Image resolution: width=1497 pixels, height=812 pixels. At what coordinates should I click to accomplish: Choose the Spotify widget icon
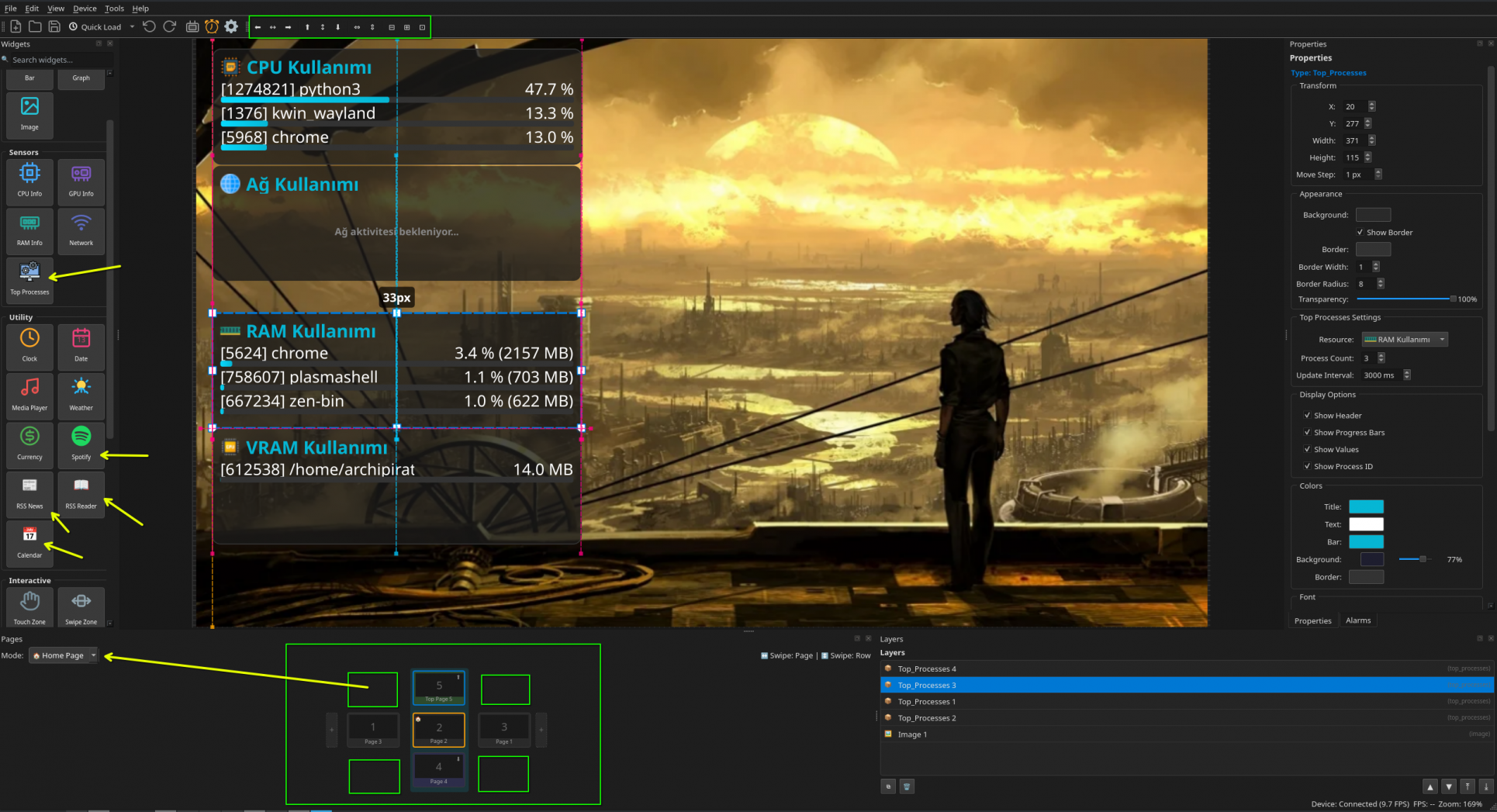pyautogui.click(x=81, y=443)
